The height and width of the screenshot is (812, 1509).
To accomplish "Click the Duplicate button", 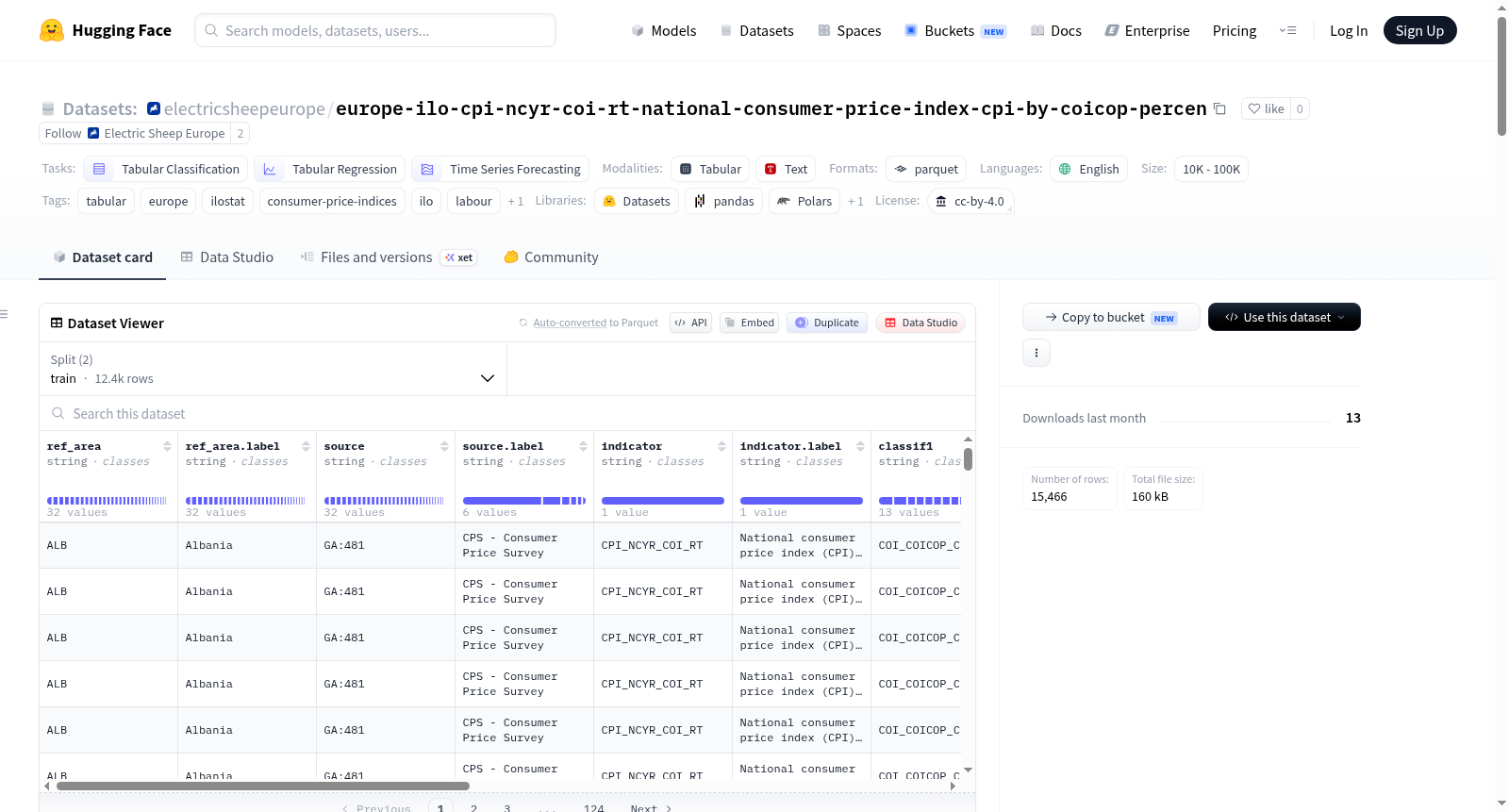I will (827, 323).
